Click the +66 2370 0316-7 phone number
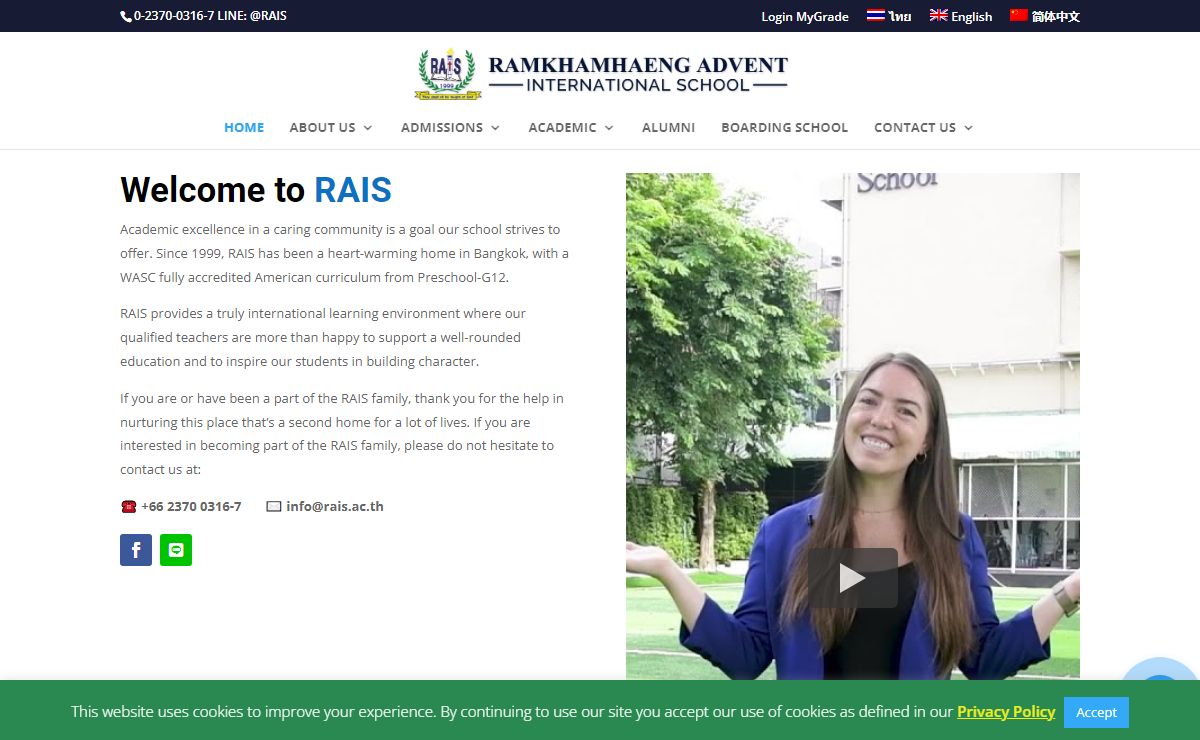The image size is (1200, 740). (191, 506)
